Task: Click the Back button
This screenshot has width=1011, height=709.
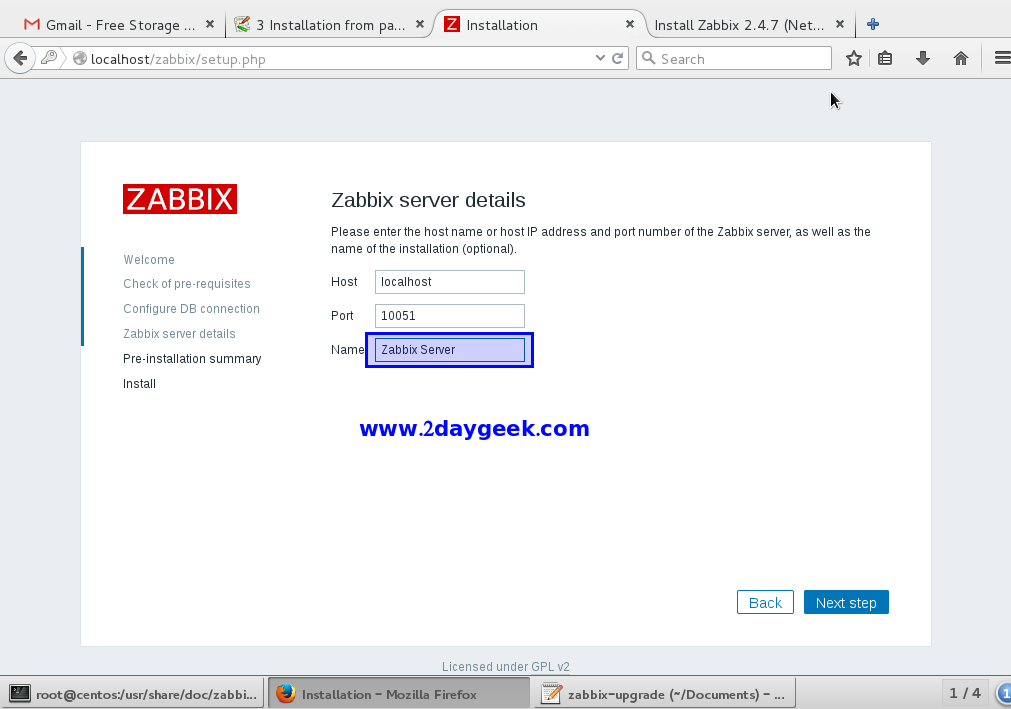Action: click(x=765, y=602)
